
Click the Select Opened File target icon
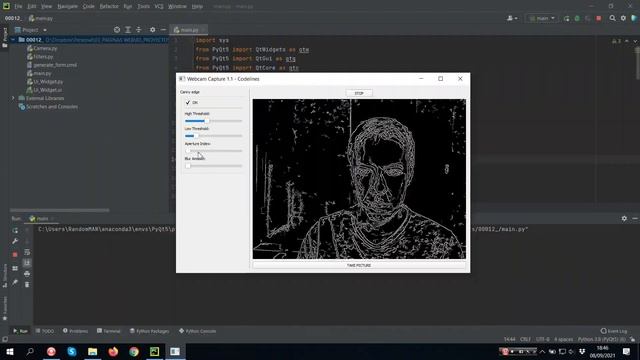pos(117,30)
